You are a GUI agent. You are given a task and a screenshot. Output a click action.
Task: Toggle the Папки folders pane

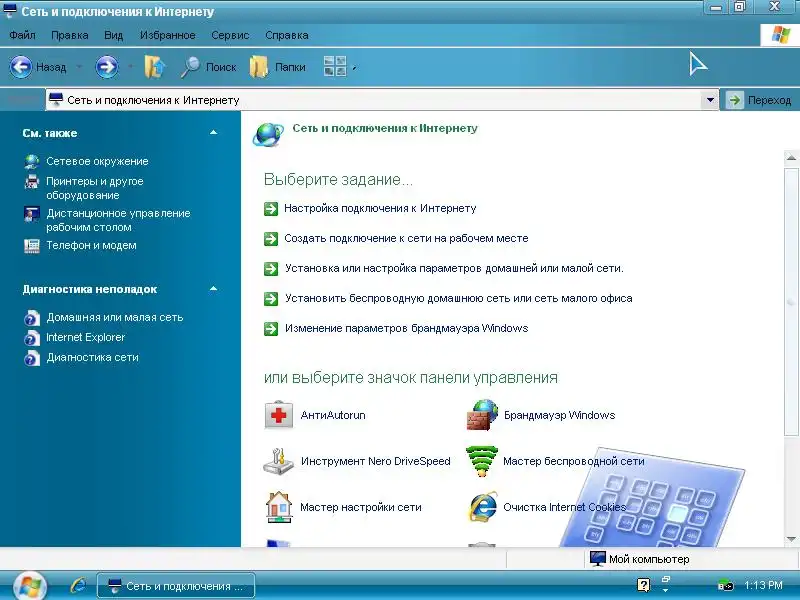click(278, 67)
